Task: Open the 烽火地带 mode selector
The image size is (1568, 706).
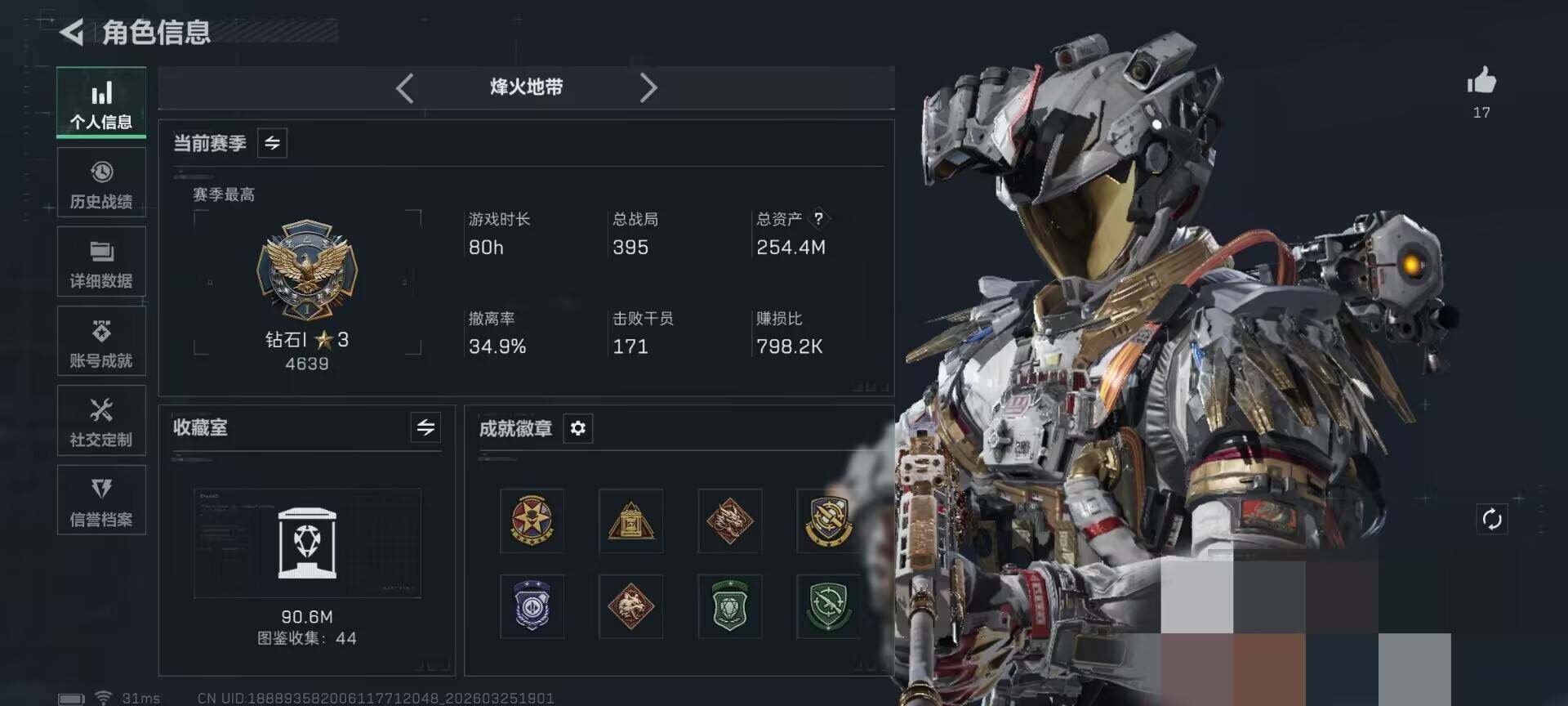Action: point(527,87)
